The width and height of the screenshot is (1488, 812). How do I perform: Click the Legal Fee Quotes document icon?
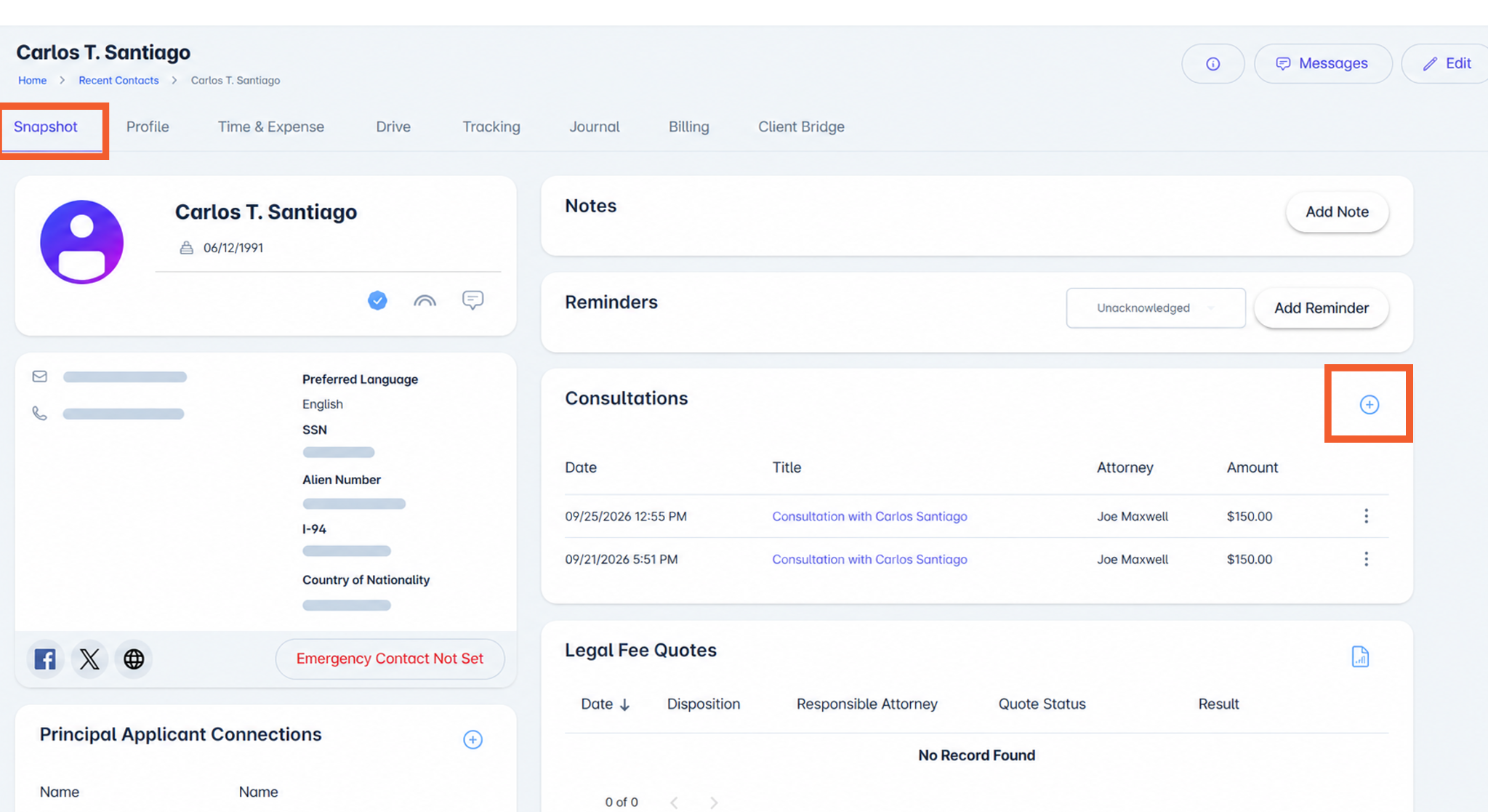[x=1360, y=656]
